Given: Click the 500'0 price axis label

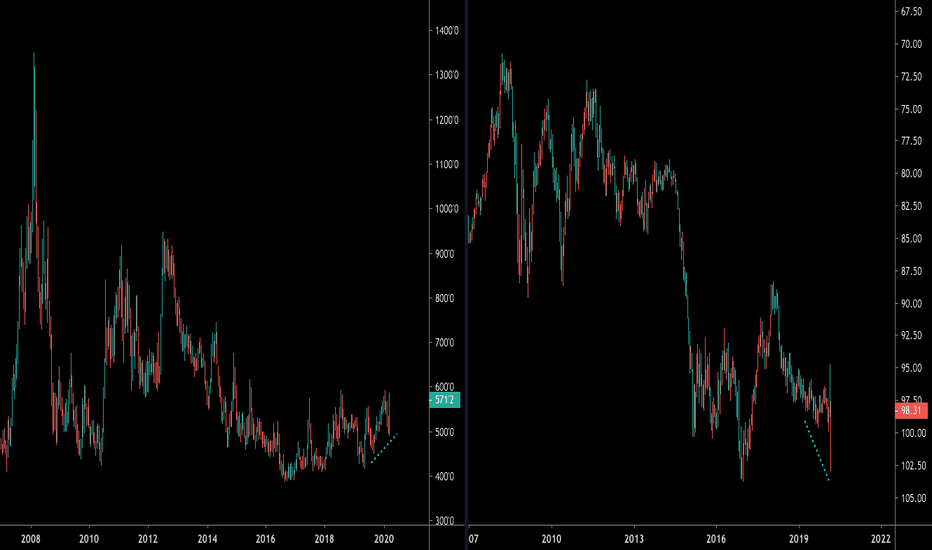Looking at the screenshot, I should coord(445,432).
